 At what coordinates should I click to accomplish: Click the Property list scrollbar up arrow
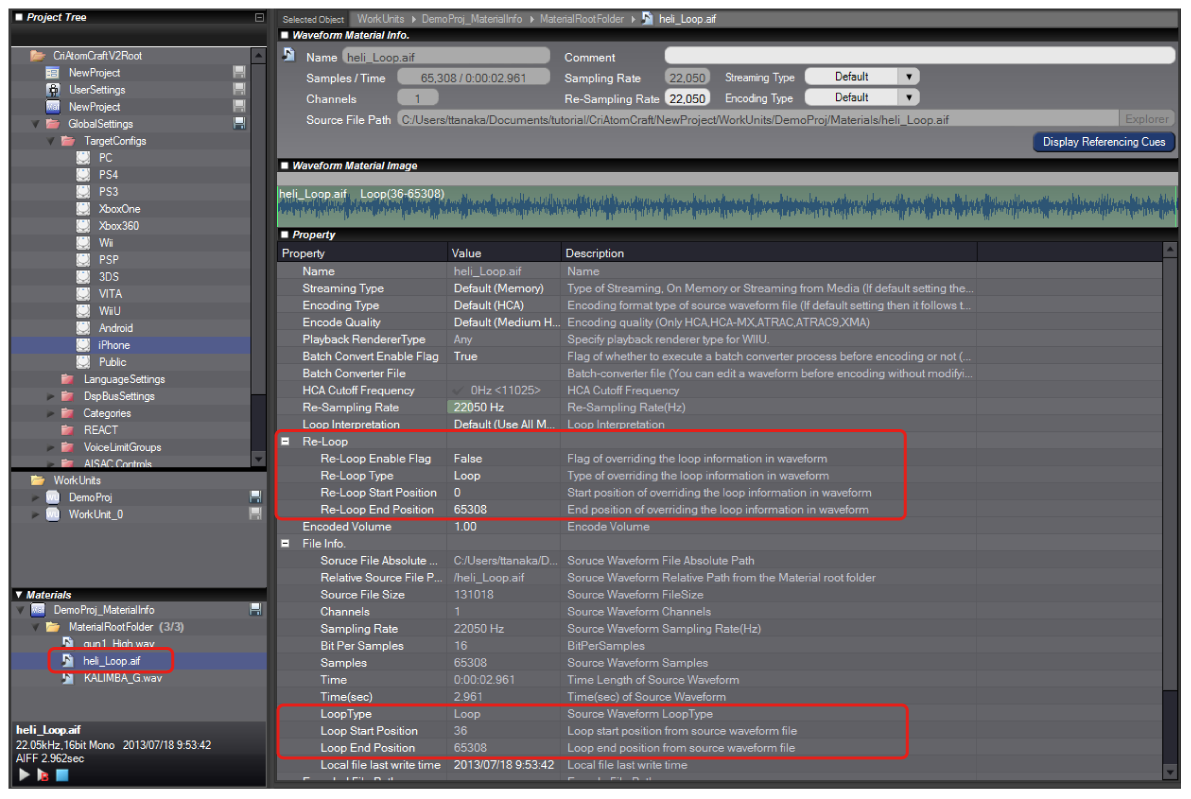tap(1170, 249)
